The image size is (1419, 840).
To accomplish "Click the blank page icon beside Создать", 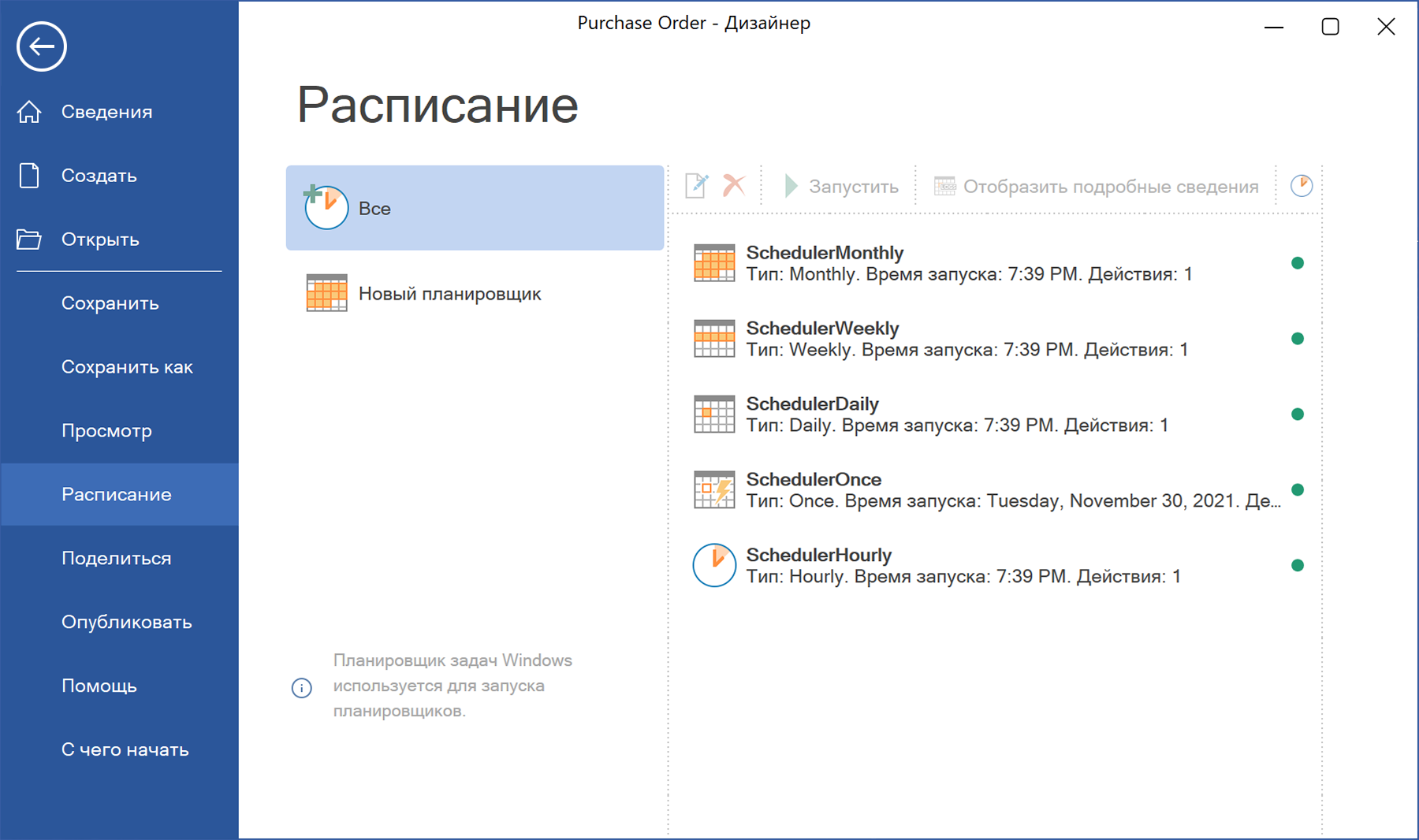I will click(x=29, y=176).
